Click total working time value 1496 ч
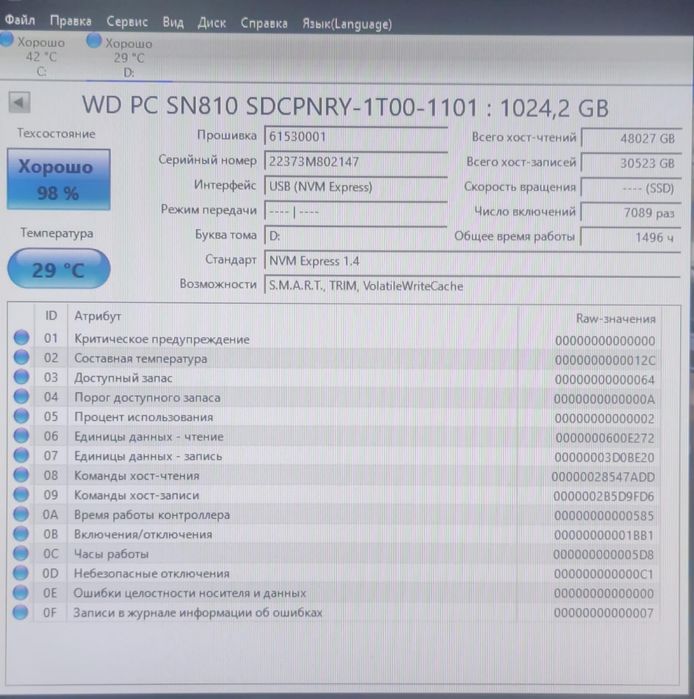The height and width of the screenshot is (699, 694). pos(631,237)
